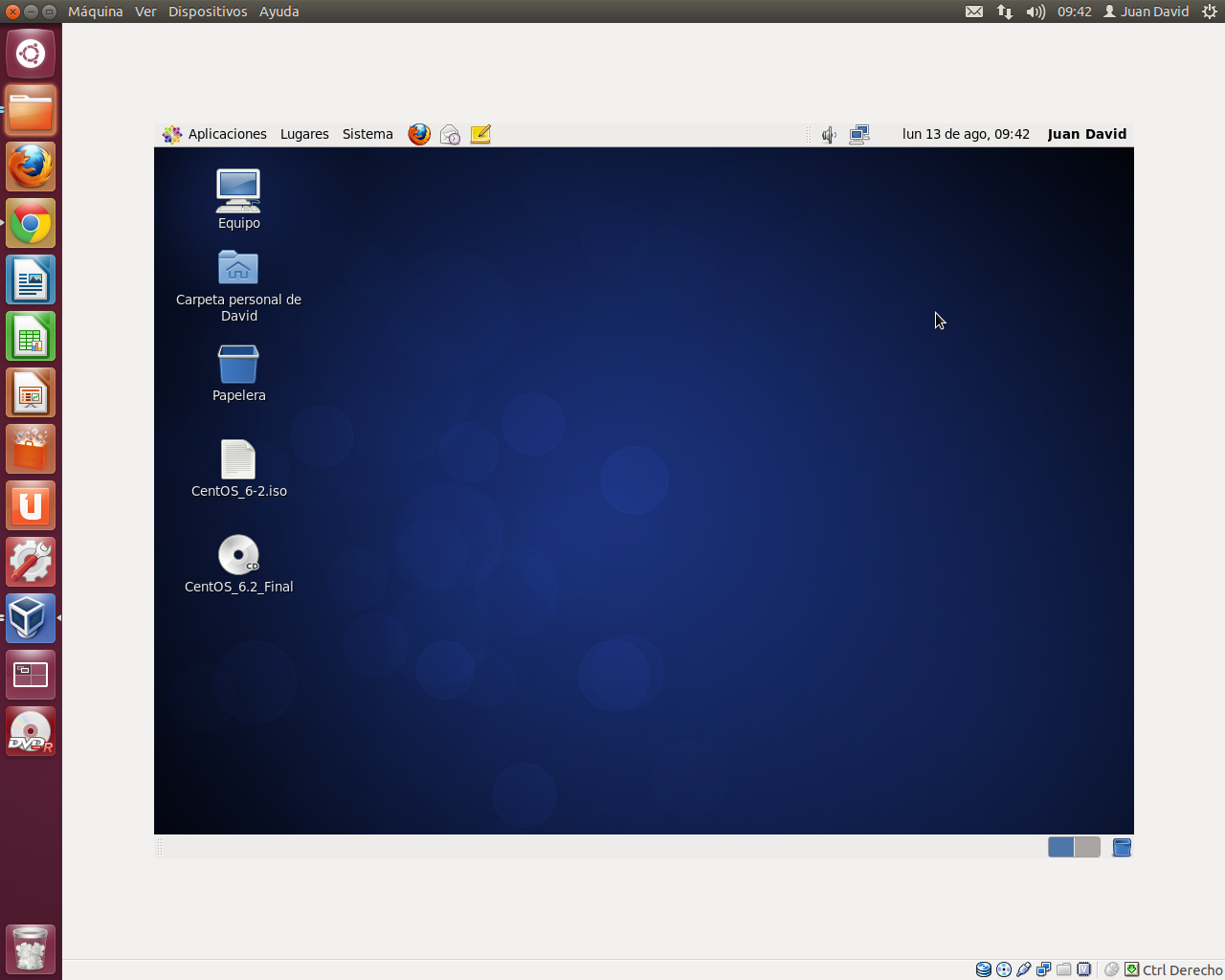Open the Dispositivos menu in VirtualBox
Screen dimensions: 1225x980
208,11
